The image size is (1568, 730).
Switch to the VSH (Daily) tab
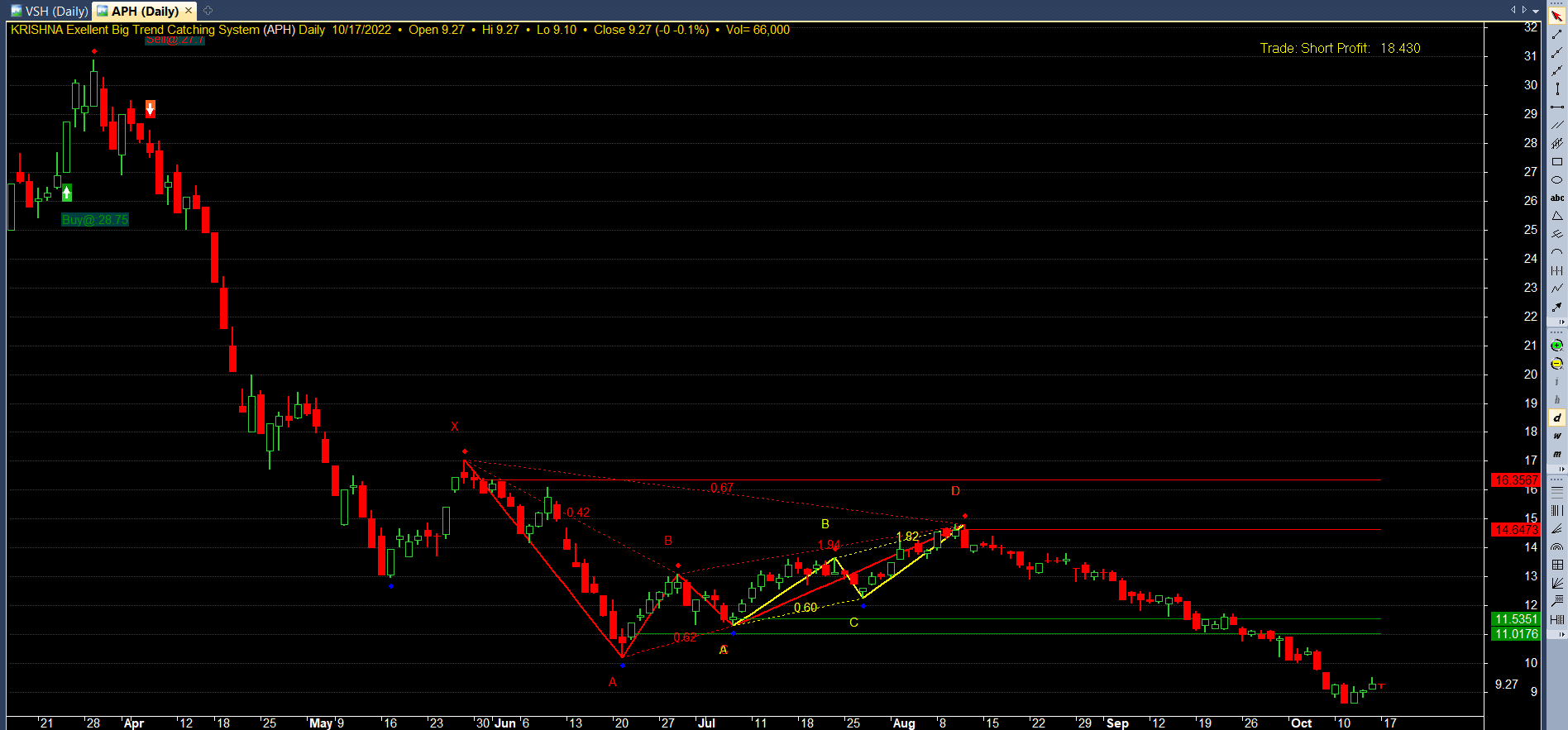(x=50, y=11)
